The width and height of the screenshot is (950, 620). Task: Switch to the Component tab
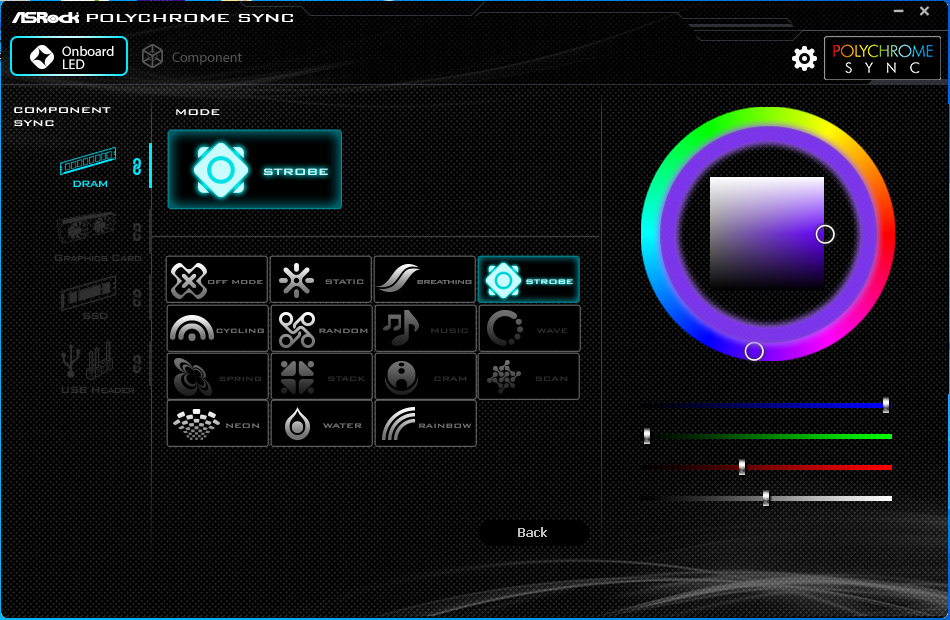pyautogui.click(x=191, y=57)
